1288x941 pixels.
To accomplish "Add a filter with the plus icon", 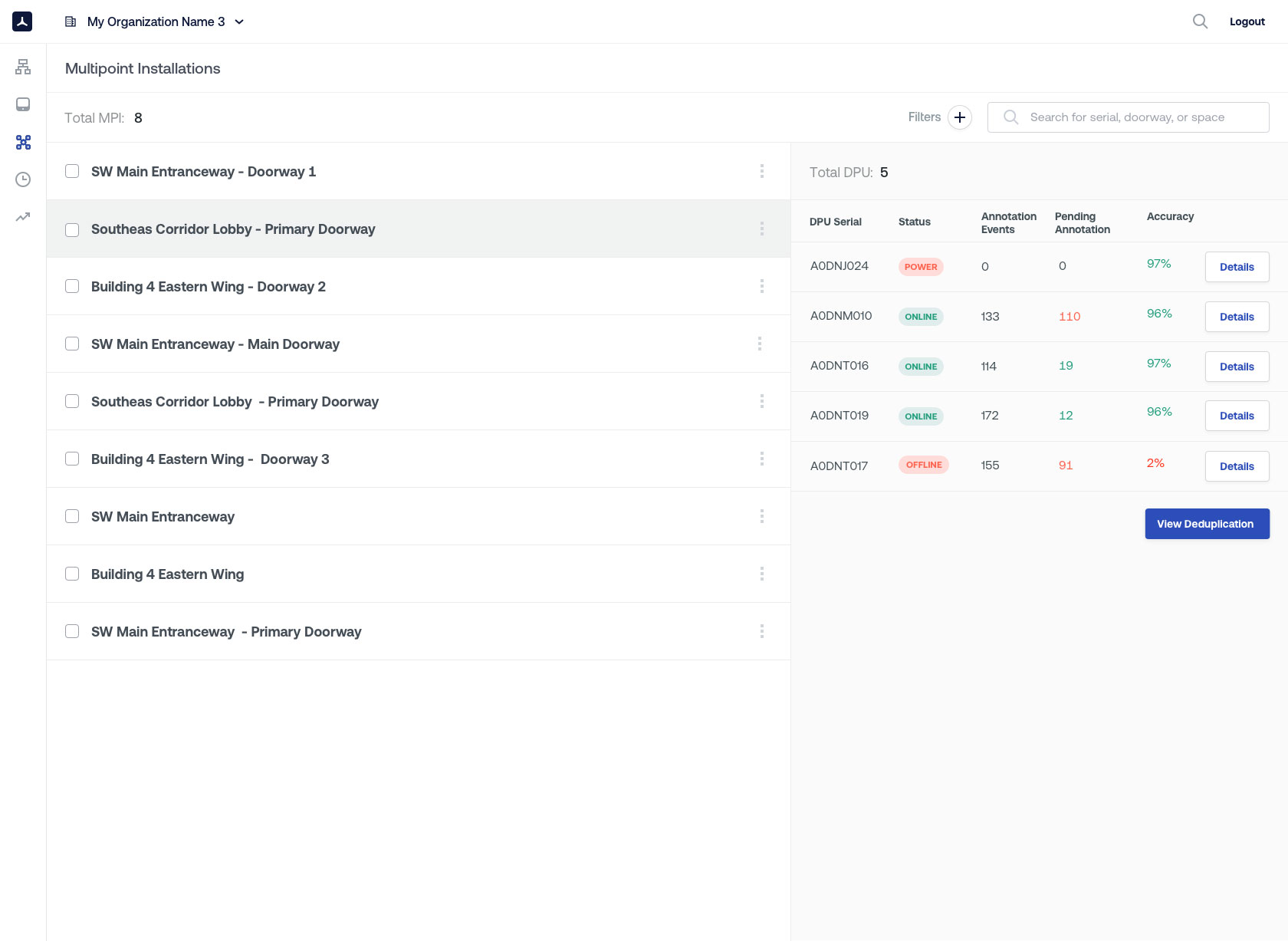I will 959,117.
